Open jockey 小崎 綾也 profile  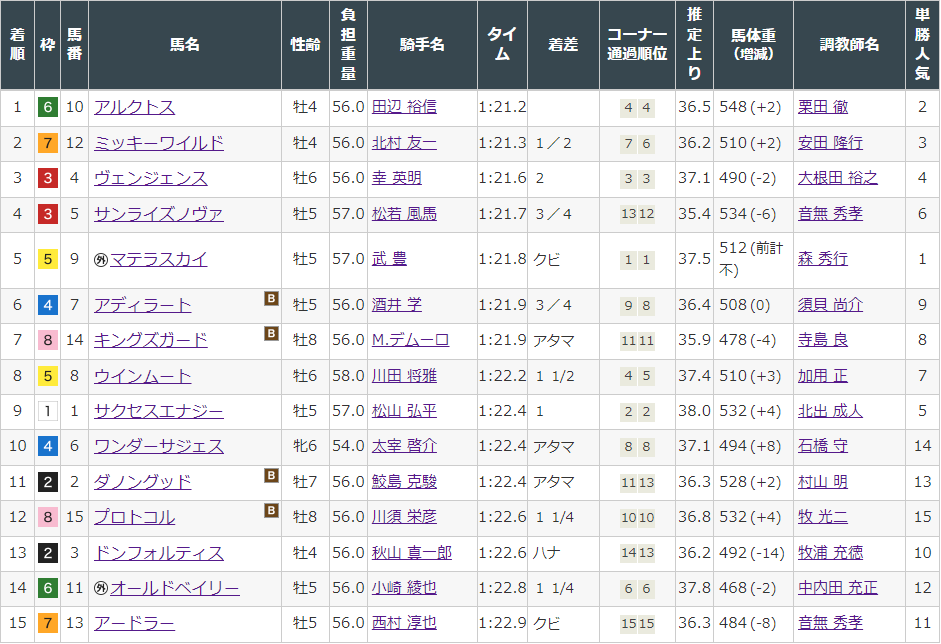404,588
